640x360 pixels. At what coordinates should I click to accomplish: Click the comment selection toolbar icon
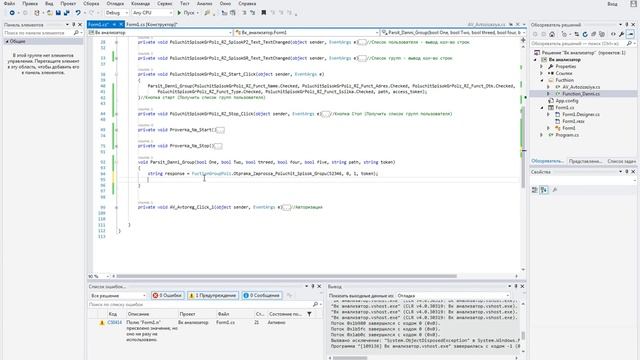[x=244, y=13]
